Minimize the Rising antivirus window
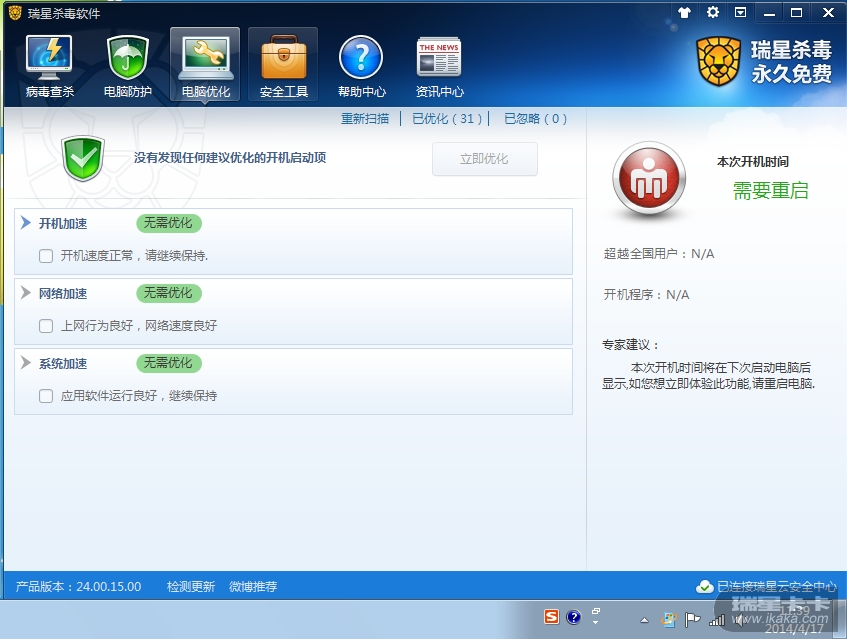Viewport: 847px width, 639px height. pyautogui.click(x=769, y=12)
